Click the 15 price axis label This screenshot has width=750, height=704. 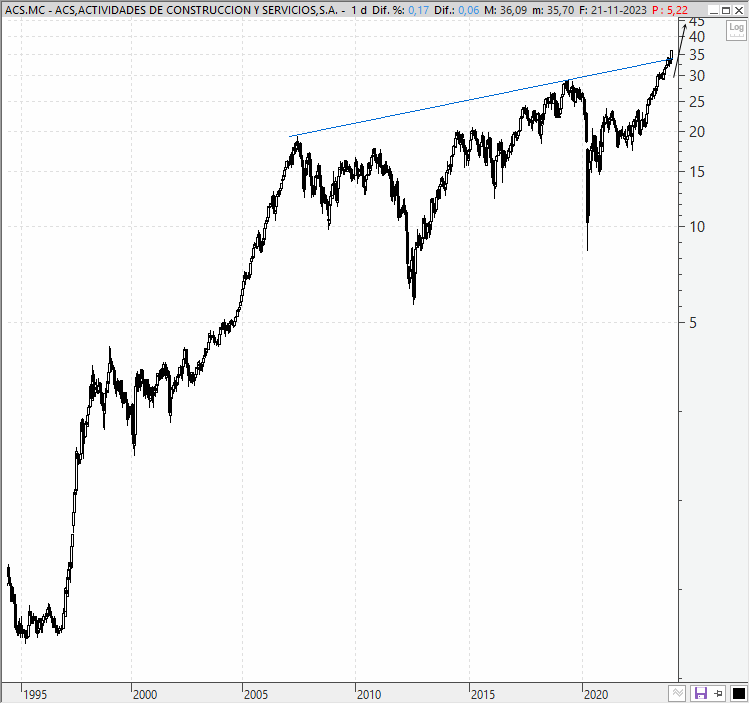point(697,172)
